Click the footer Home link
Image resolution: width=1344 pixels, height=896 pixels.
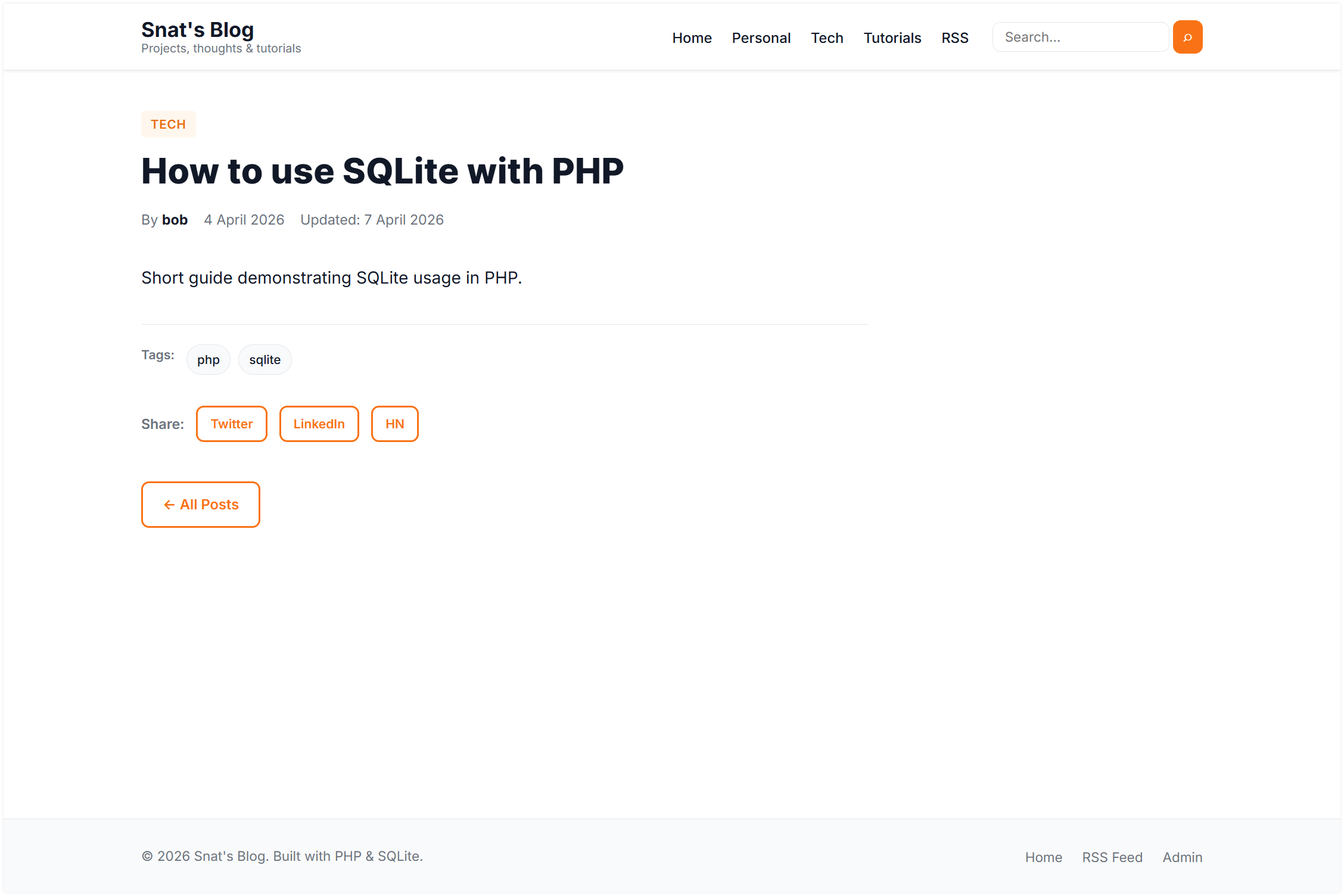click(x=1043, y=857)
